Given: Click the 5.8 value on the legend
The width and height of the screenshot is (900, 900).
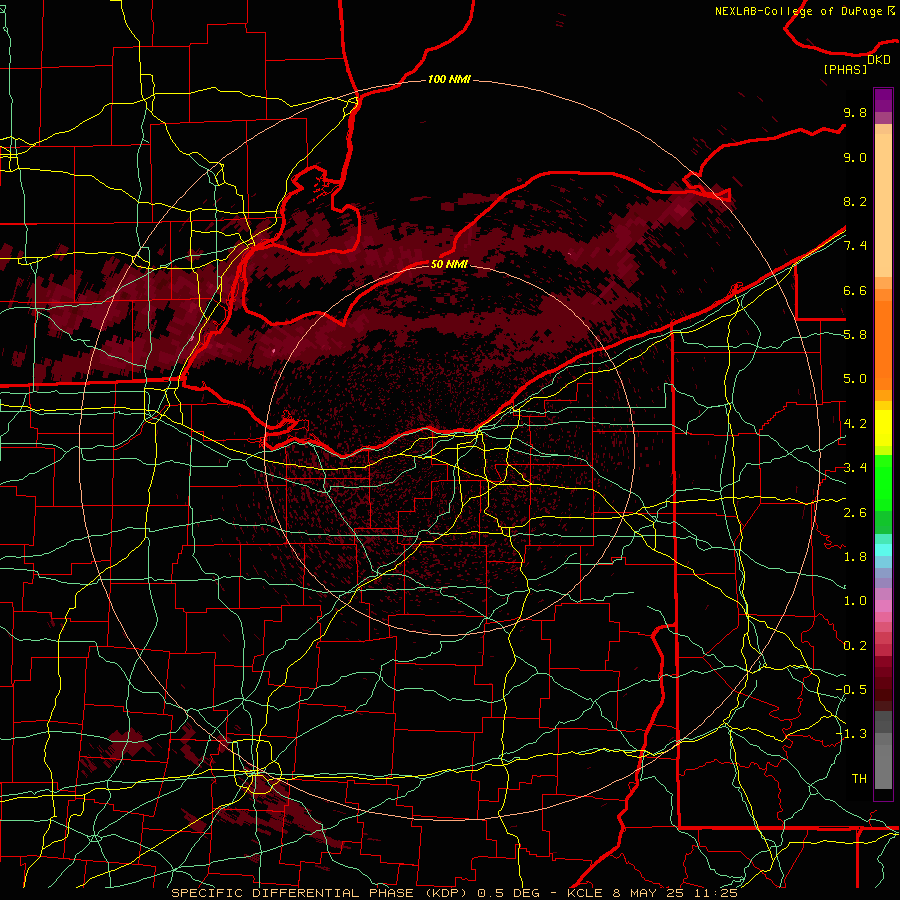Looking at the screenshot, I should pos(855,335).
